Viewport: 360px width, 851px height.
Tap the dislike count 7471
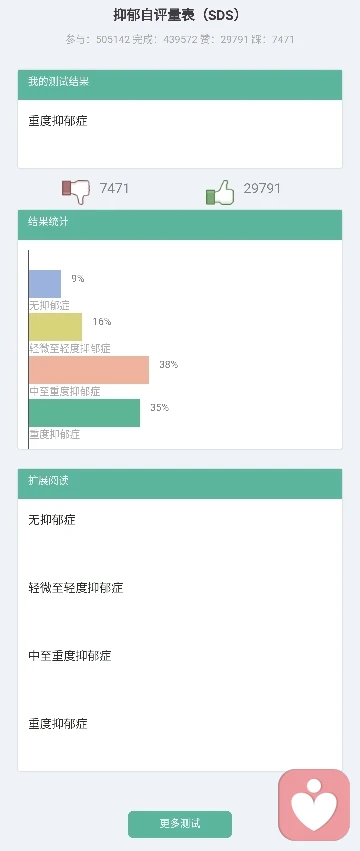pos(115,188)
